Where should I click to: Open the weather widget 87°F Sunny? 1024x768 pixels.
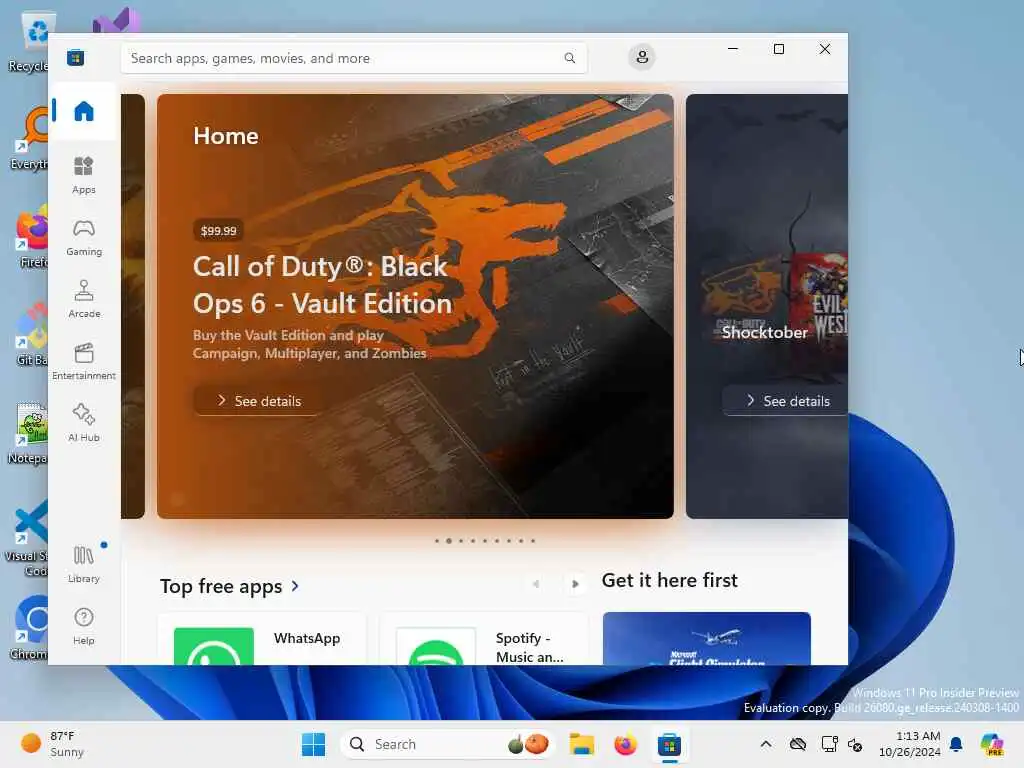pyautogui.click(x=52, y=744)
